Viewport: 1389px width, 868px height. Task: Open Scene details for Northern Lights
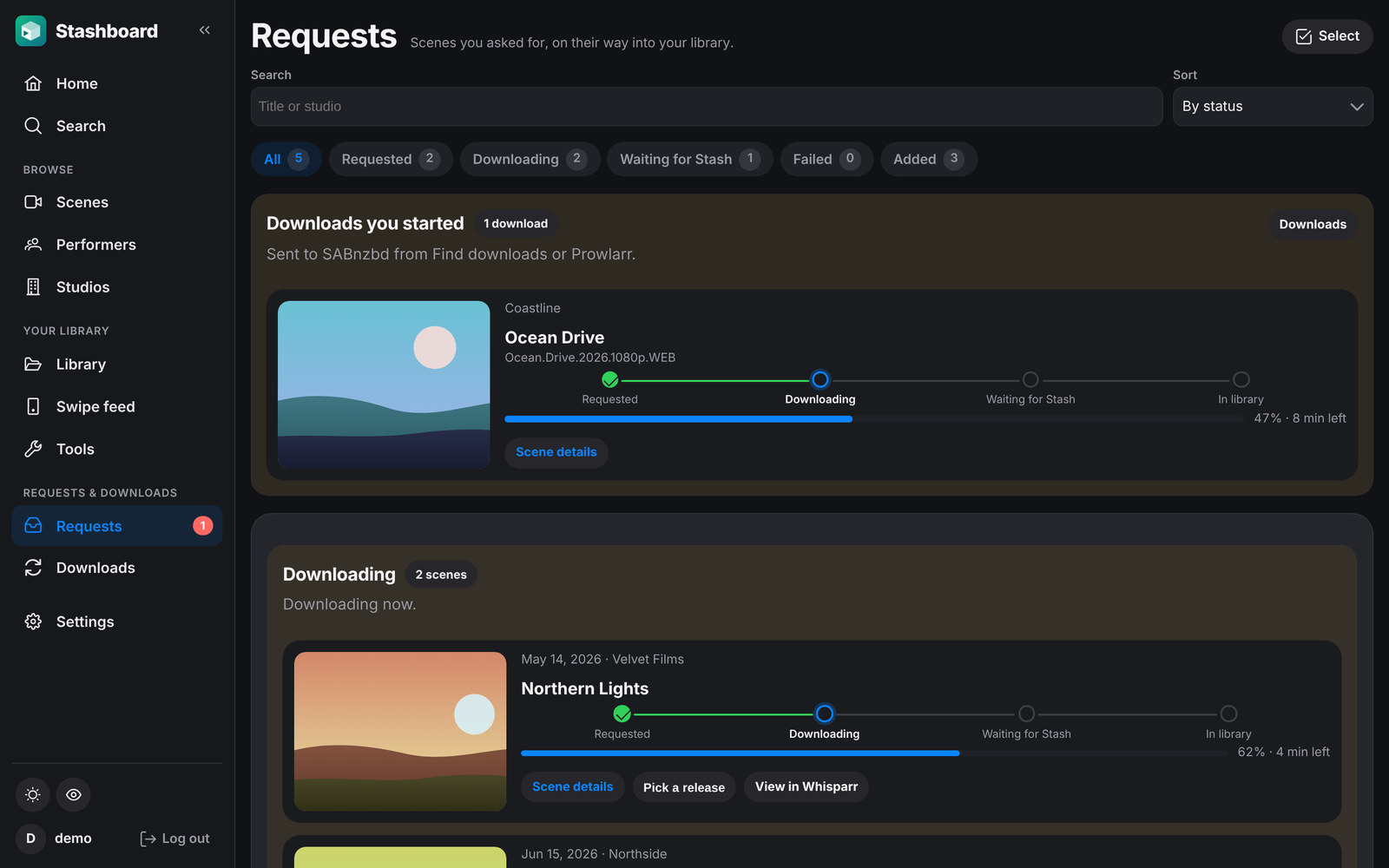(573, 787)
